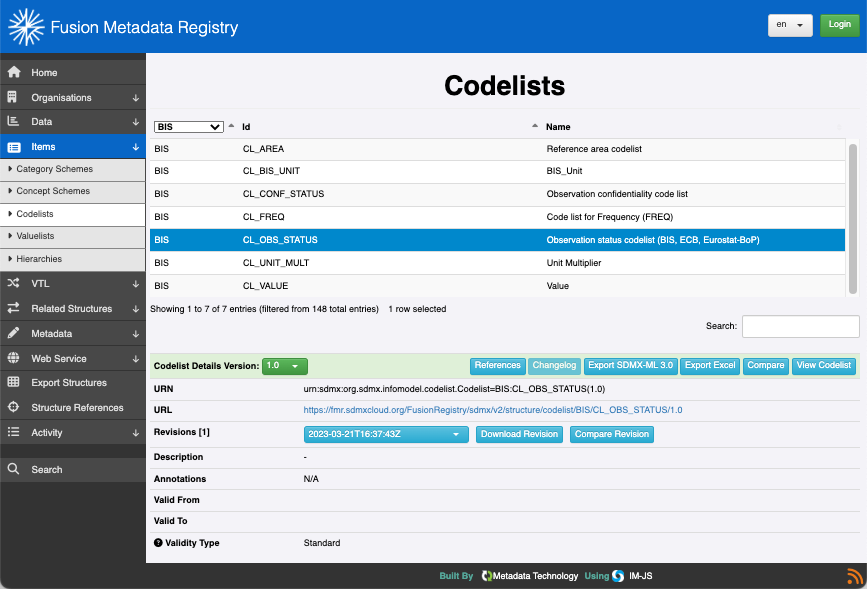Select the CL_CONF_STATUS row
Viewport: 867px width, 589px height.
click(x=497, y=194)
